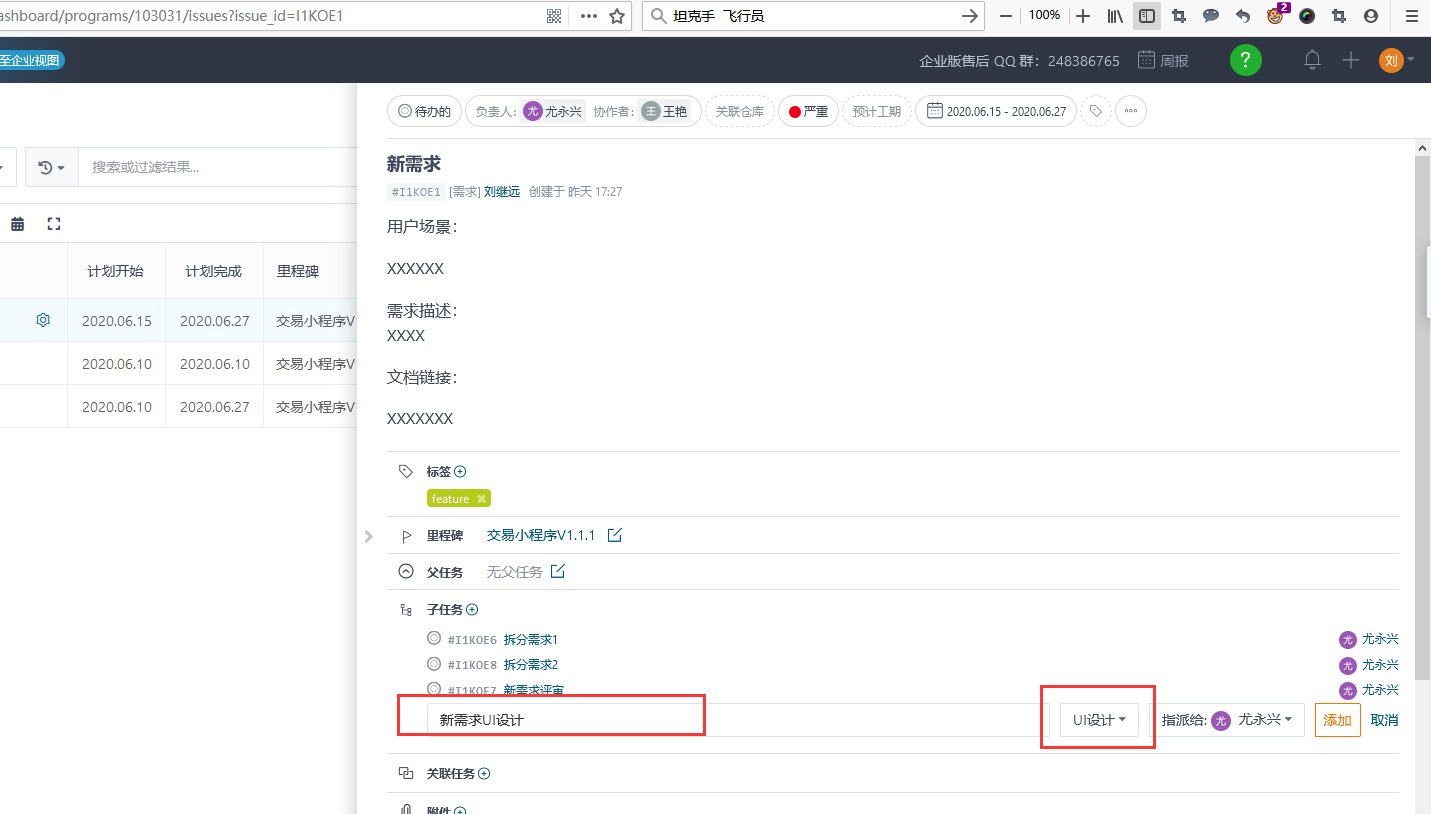The width and height of the screenshot is (1431, 814).
Task: Click the fullscreen expand icon
Action: [x=54, y=224]
